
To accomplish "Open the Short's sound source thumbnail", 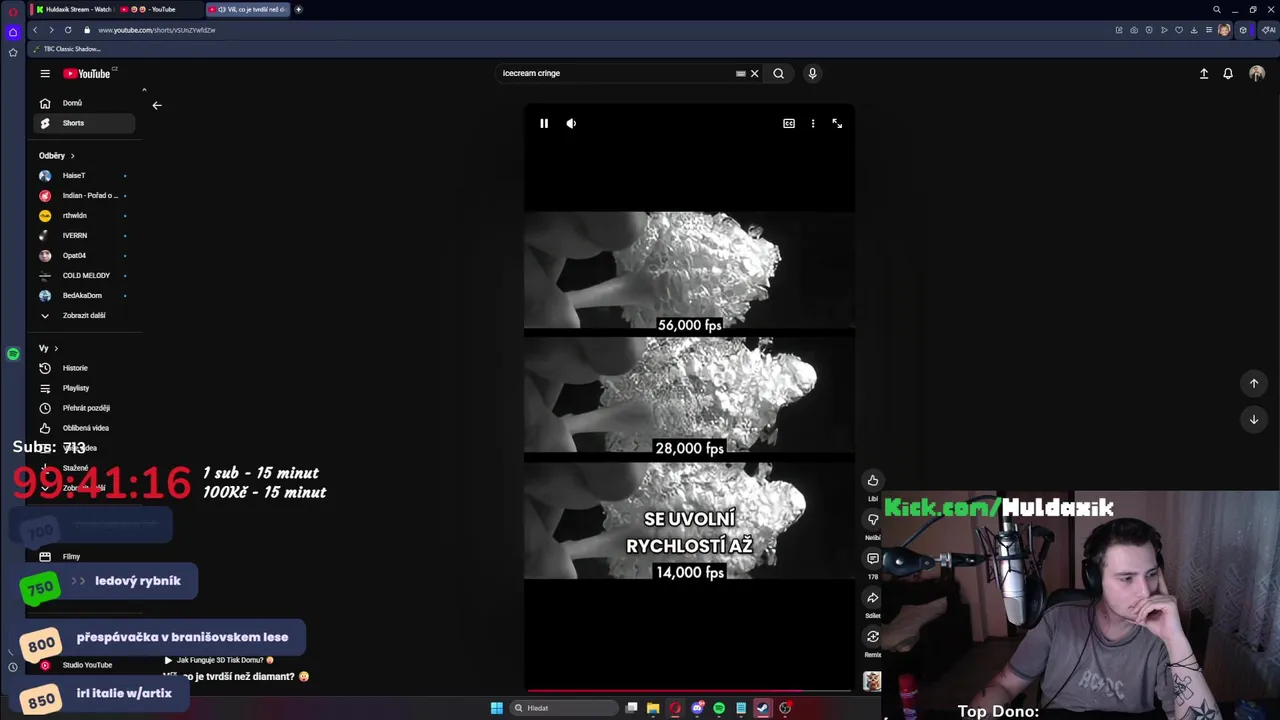I will click(x=873, y=681).
